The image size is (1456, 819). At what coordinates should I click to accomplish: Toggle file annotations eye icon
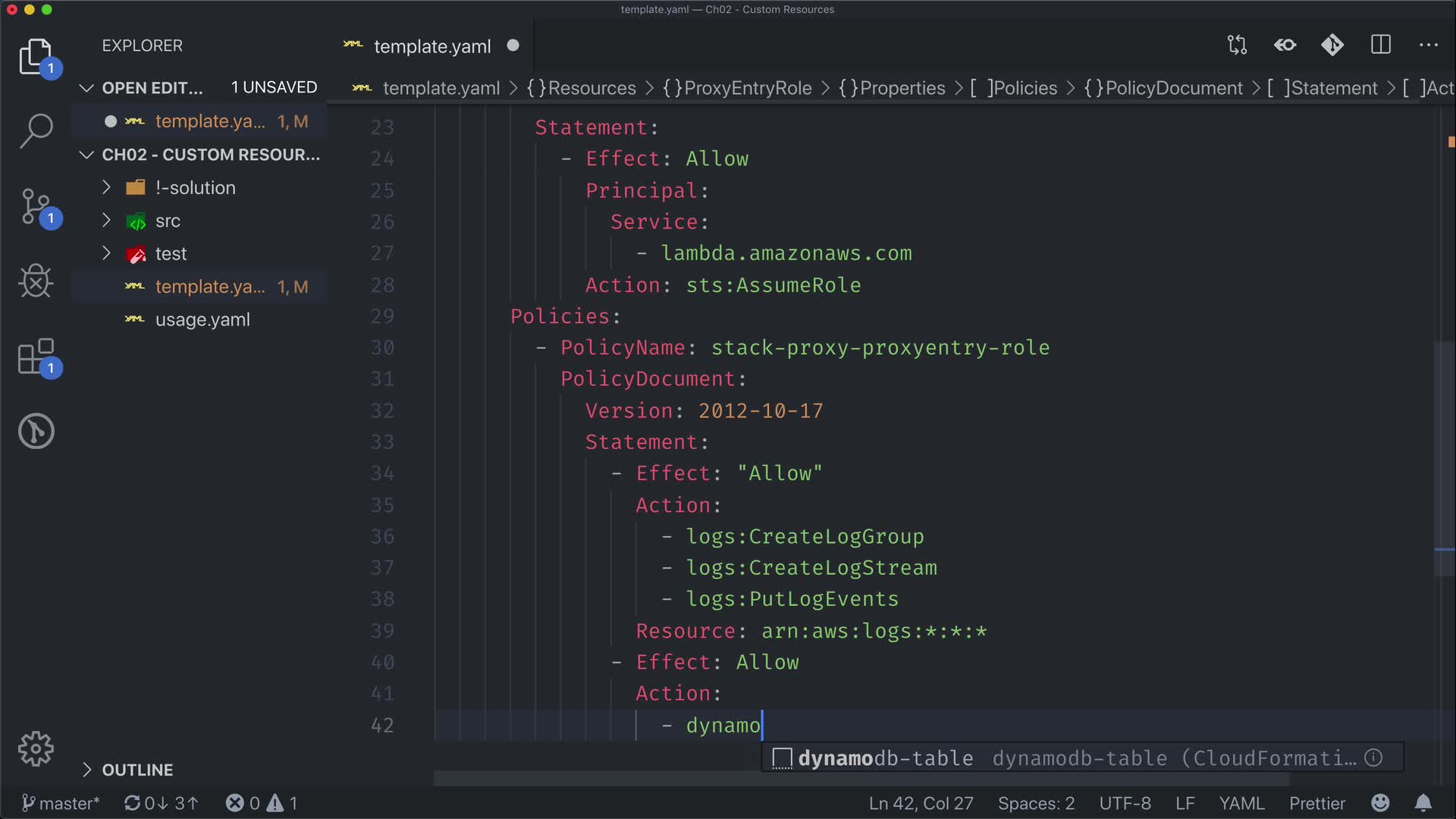coord(1285,45)
